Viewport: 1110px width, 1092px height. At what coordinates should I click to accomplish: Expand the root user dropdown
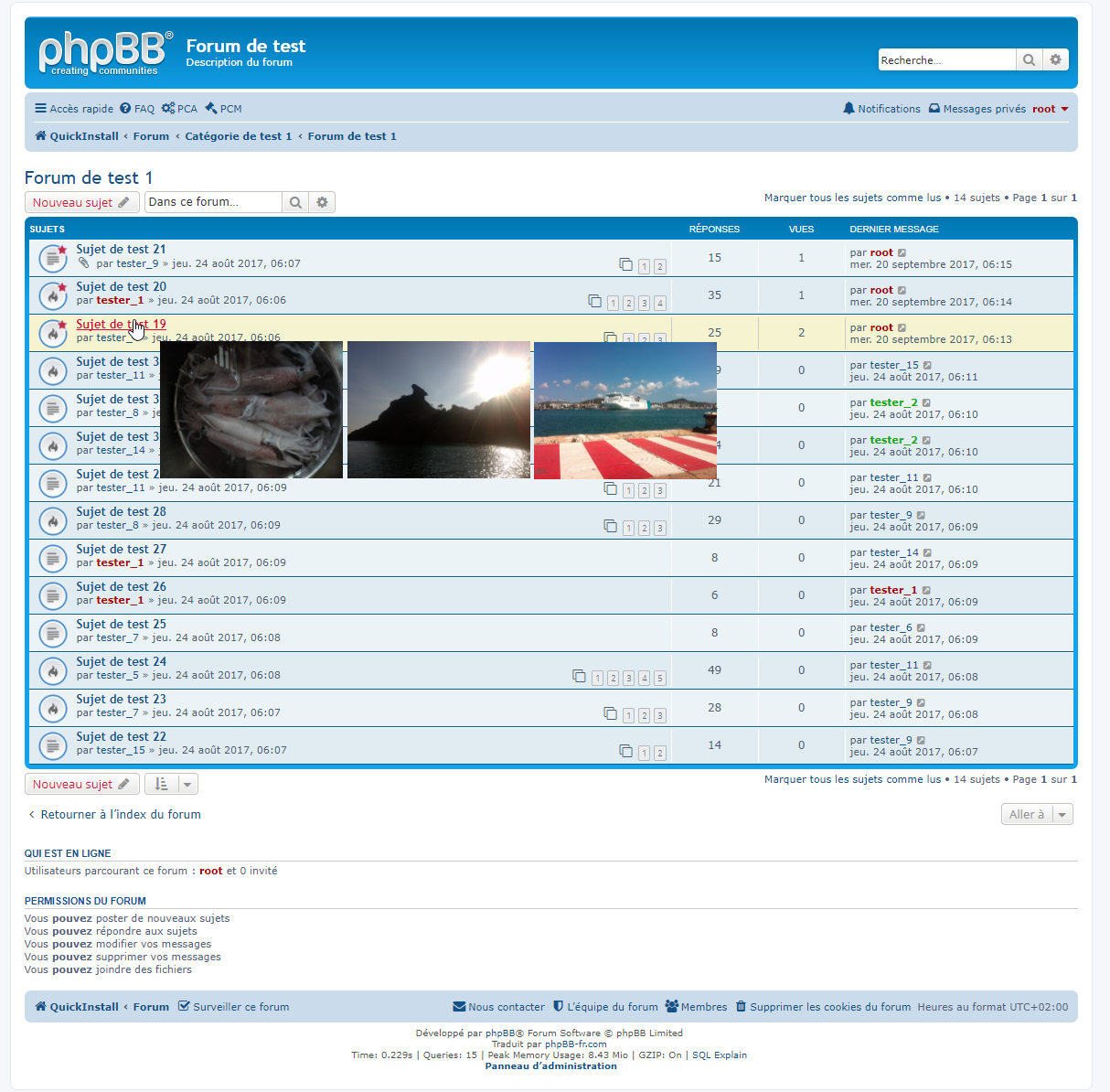coord(1050,109)
